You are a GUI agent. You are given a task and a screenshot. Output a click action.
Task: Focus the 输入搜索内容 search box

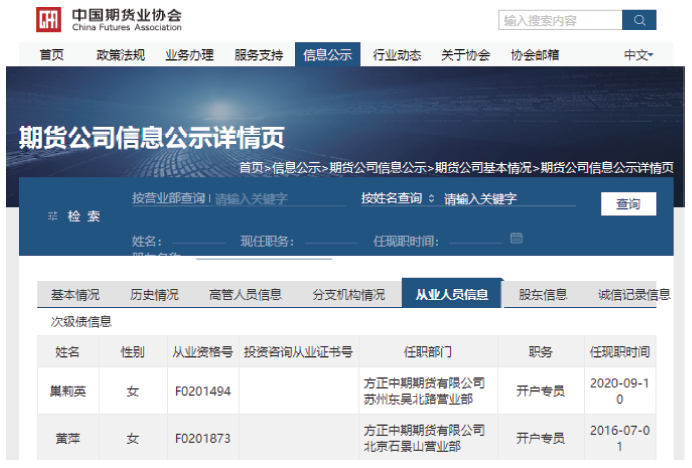560,20
